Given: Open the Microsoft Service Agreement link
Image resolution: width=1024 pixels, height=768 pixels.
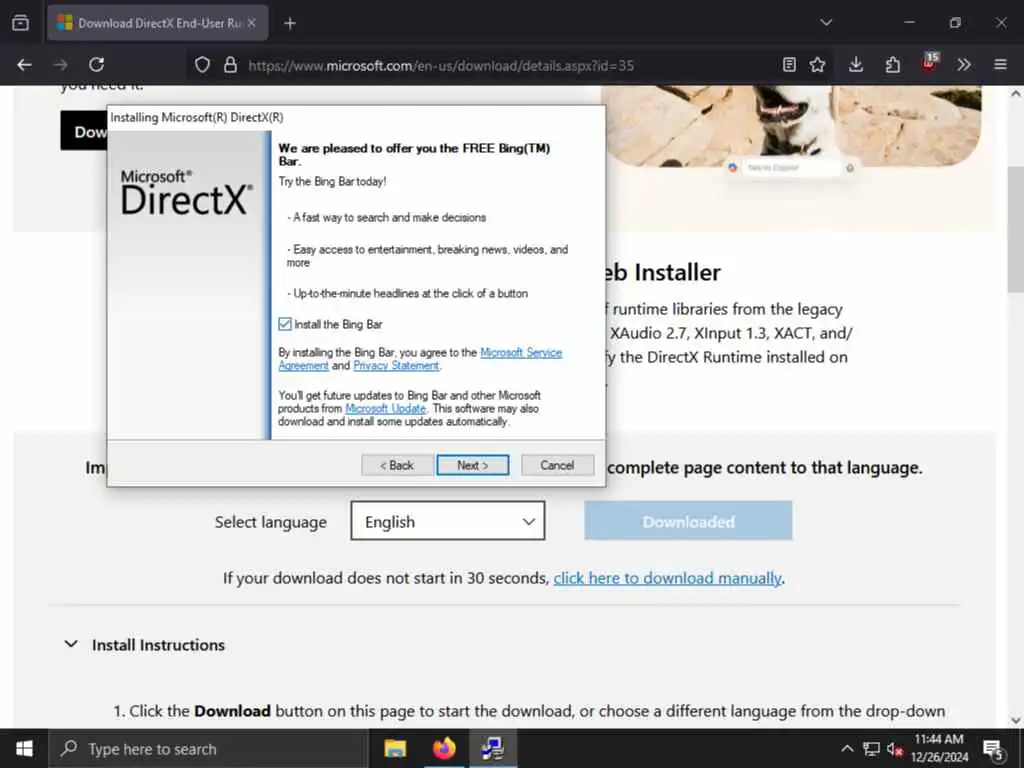Looking at the screenshot, I should (520, 353).
